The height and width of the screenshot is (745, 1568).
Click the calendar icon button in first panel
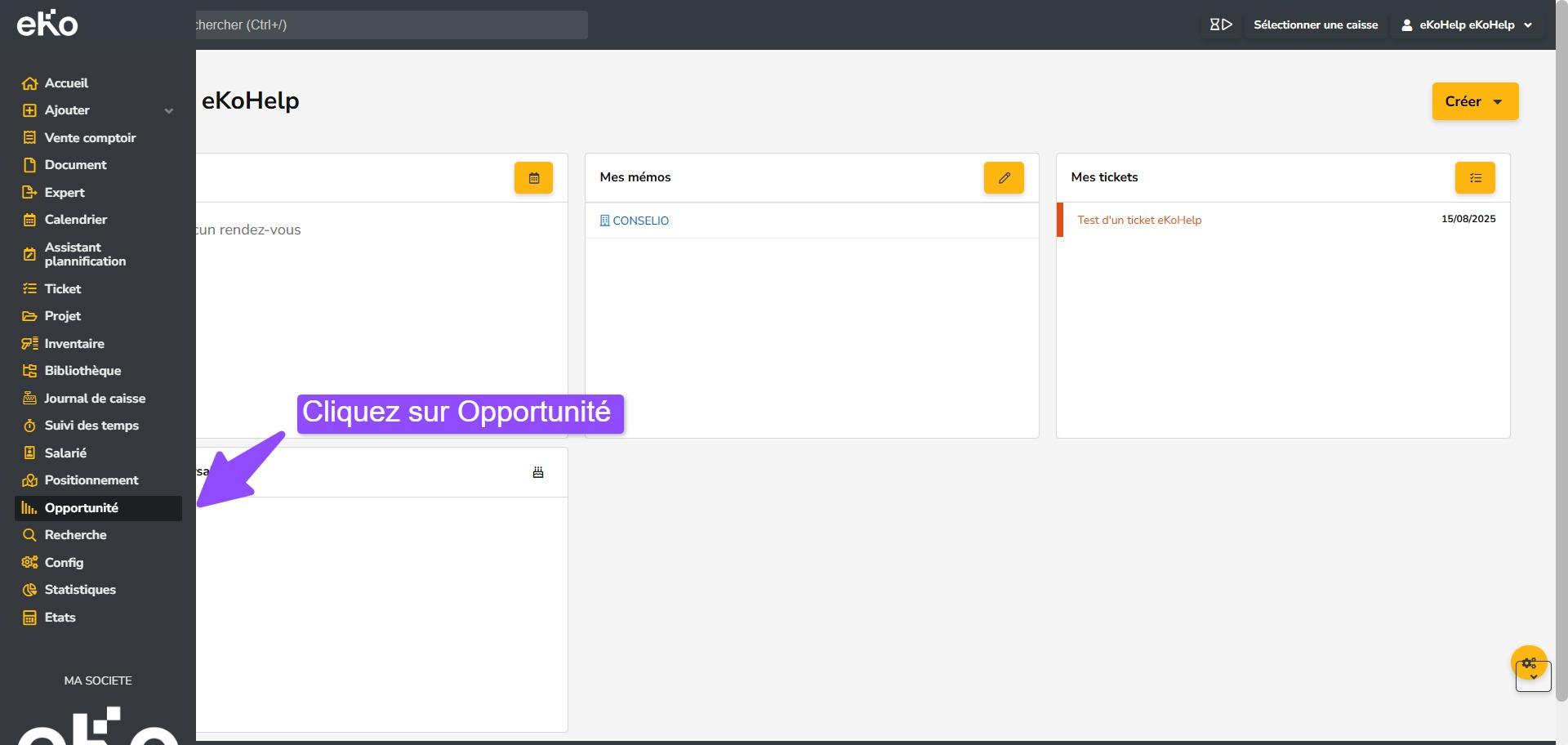(x=533, y=178)
